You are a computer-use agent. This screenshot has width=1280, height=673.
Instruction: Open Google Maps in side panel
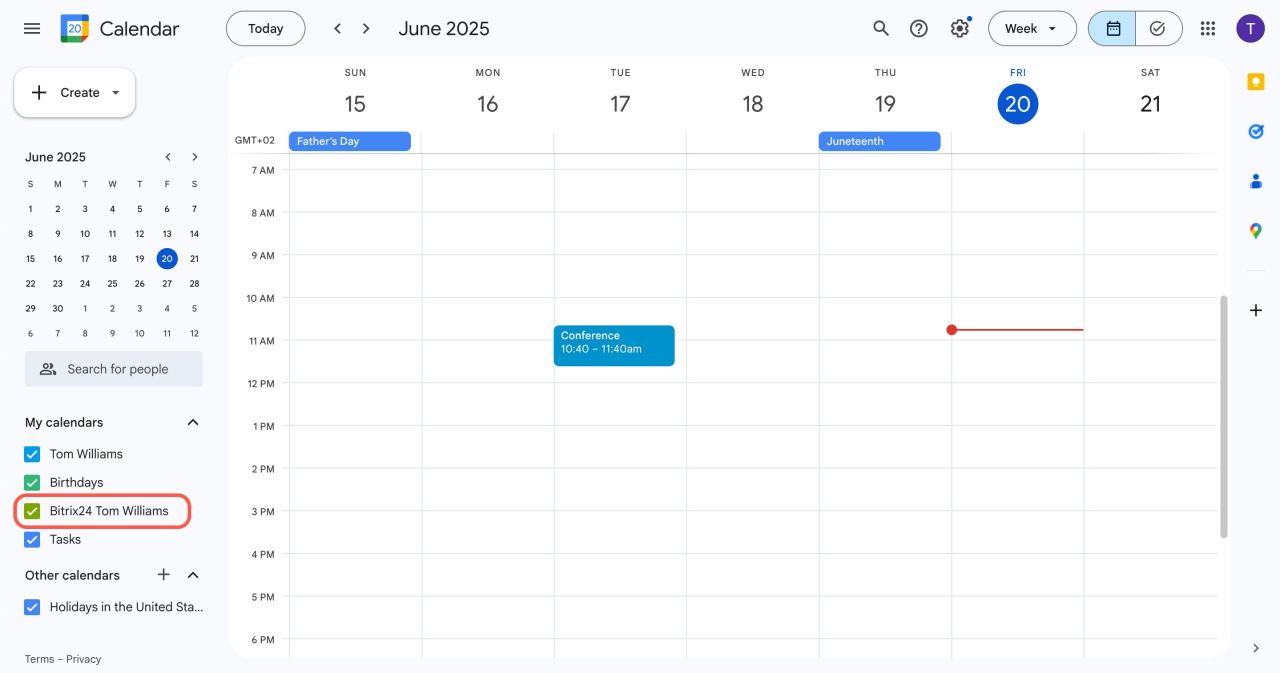click(1256, 231)
